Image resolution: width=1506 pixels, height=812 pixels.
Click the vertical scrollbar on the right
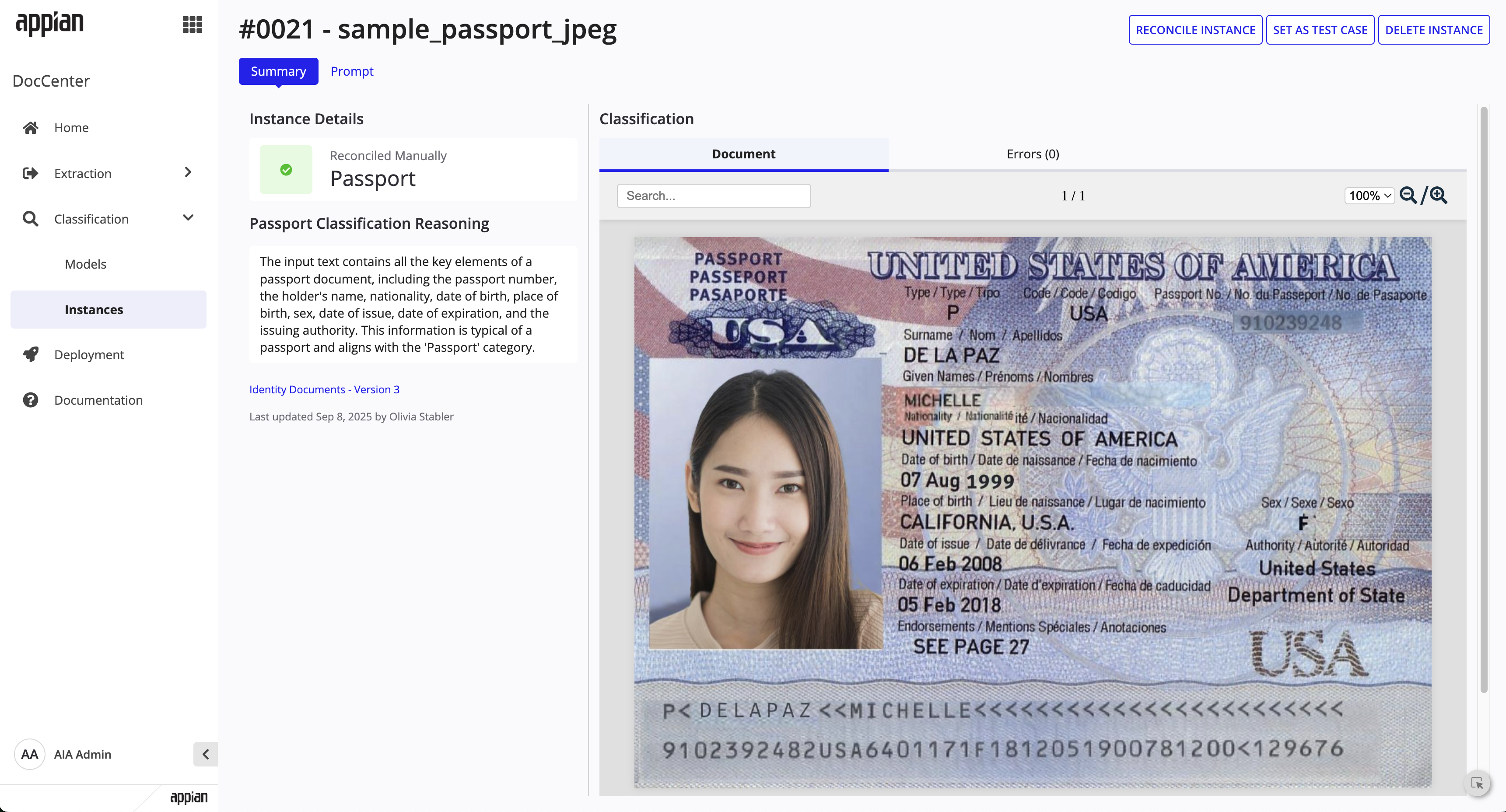[1483, 400]
